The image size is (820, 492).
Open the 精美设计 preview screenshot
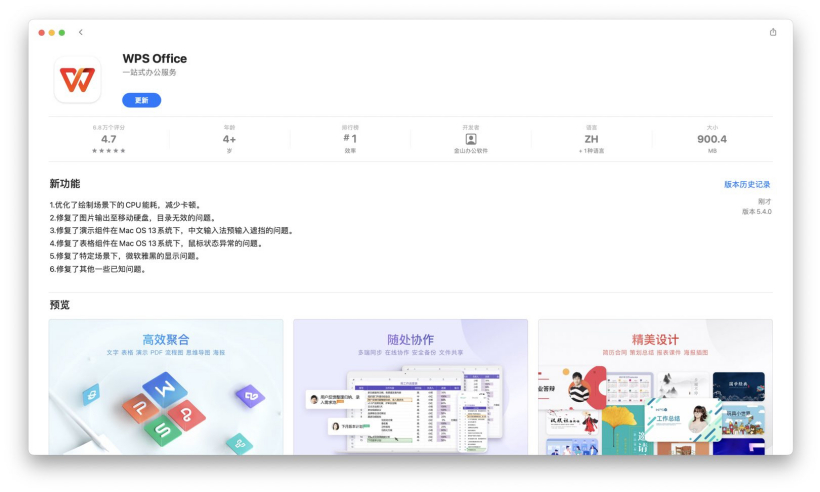pyautogui.click(x=655, y=387)
